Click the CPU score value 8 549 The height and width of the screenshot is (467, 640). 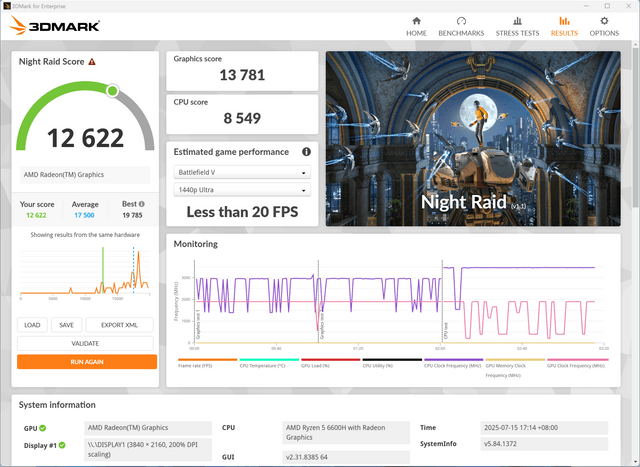[242, 118]
